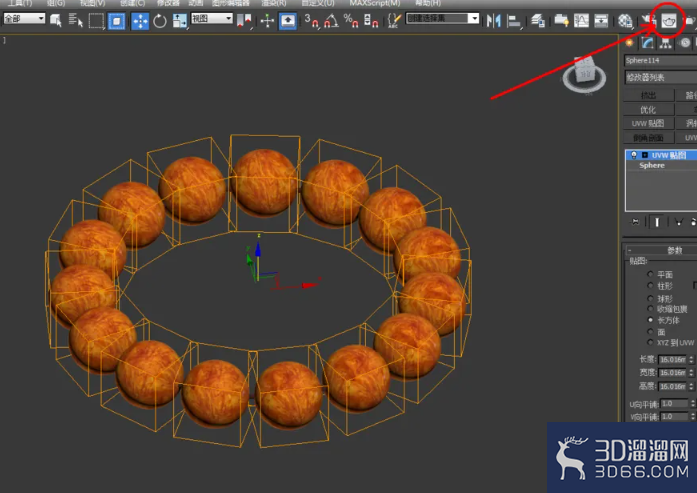Activate the Select and Rotate tool
Viewport: 697px width, 493px height.
[160, 21]
